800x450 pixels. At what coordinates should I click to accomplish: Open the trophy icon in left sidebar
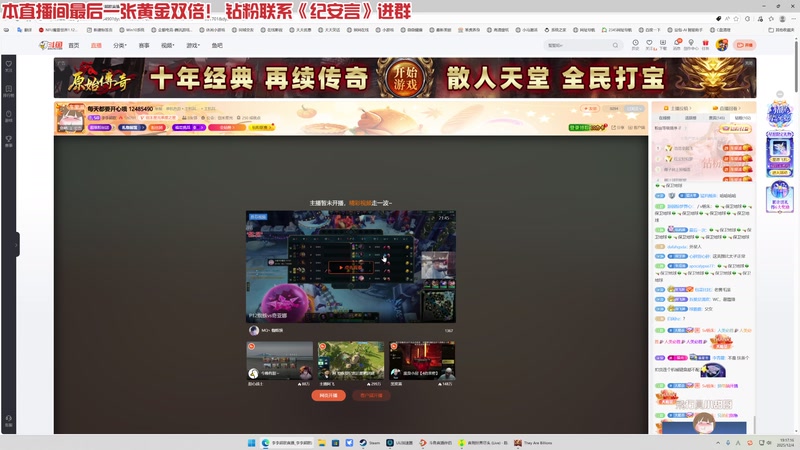tap(9, 141)
